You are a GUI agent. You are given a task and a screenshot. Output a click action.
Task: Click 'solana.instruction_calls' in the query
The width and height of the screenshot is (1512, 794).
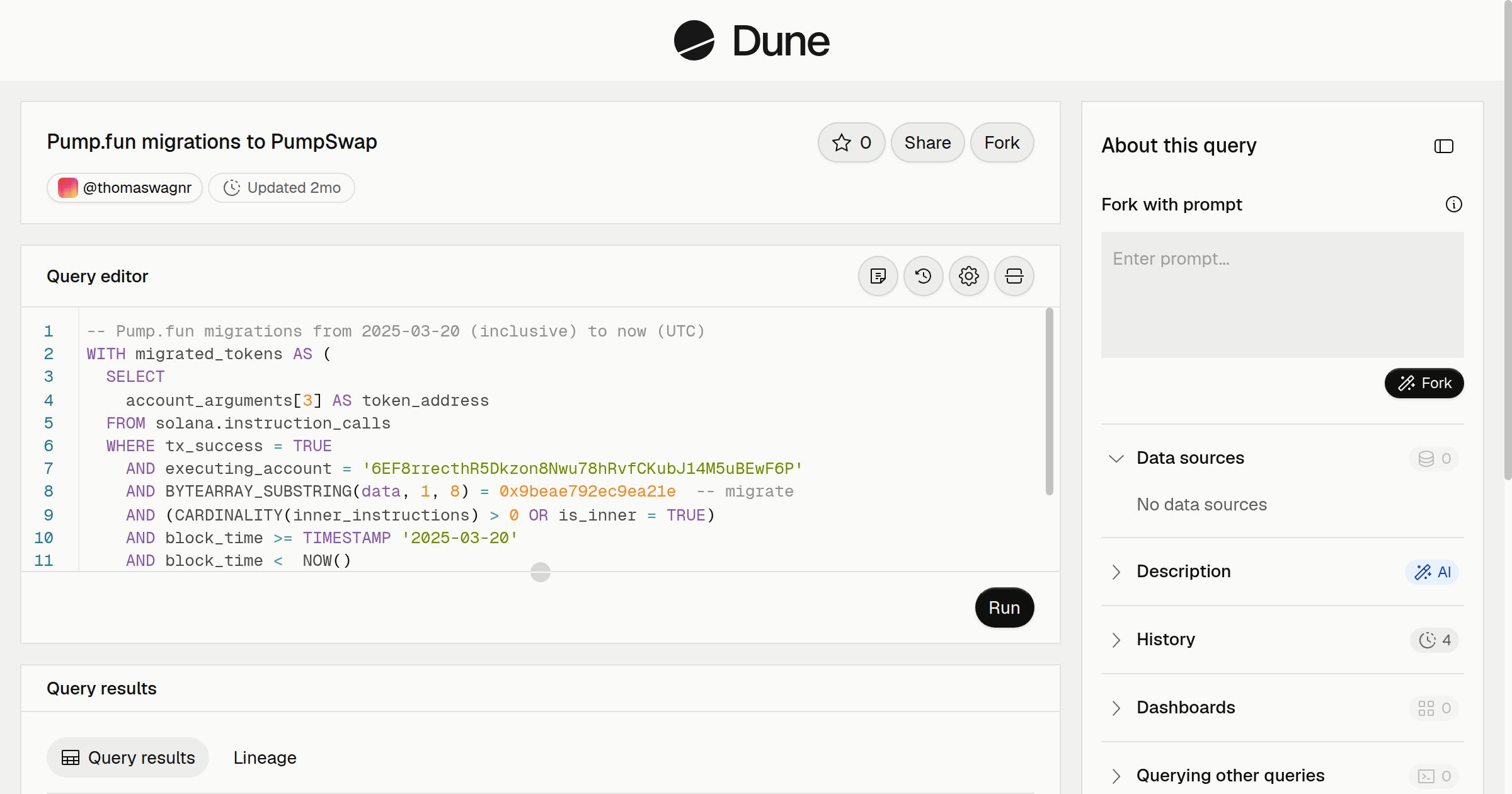[273, 423]
